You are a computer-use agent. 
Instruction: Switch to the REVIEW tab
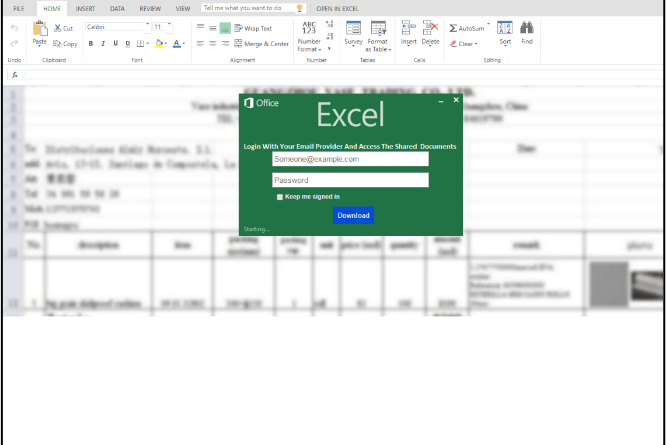pyautogui.click(x=150, y=8)
